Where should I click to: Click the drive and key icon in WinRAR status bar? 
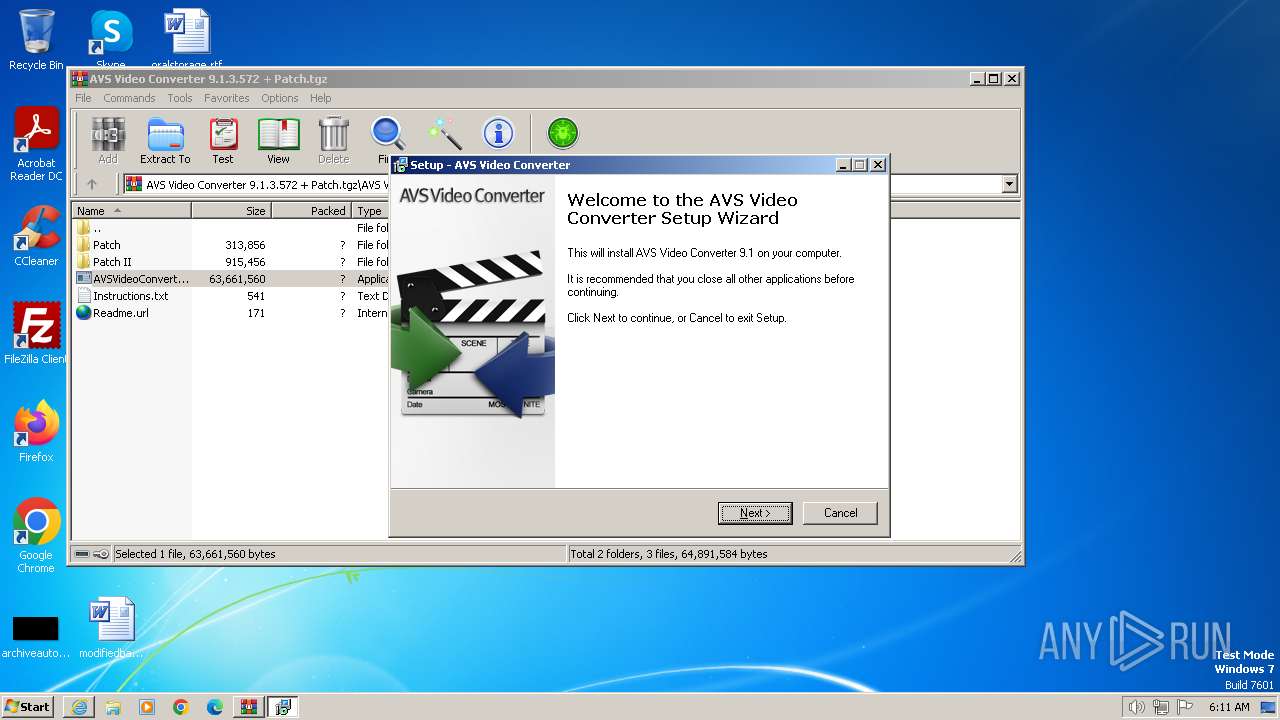[91, 554]
